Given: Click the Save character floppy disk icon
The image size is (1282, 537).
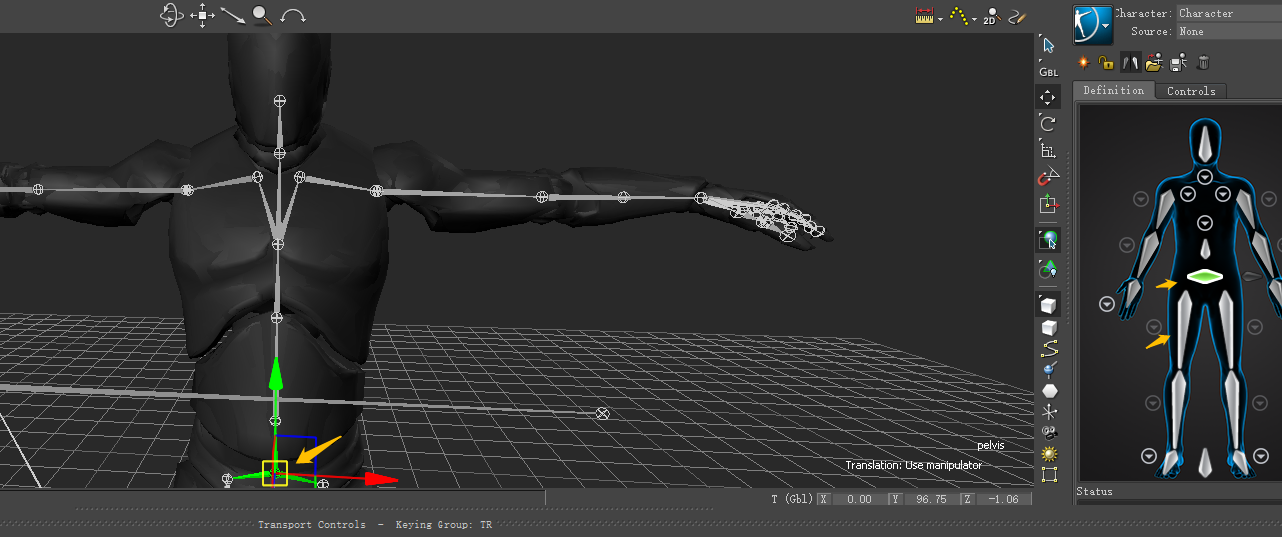Looking at the screenshot, I should [x=1179, y=63].
